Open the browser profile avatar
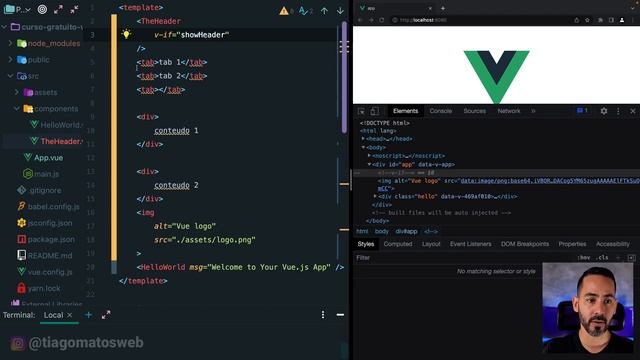The height and width of the screenshot is (360, 640). pos(622,20)
